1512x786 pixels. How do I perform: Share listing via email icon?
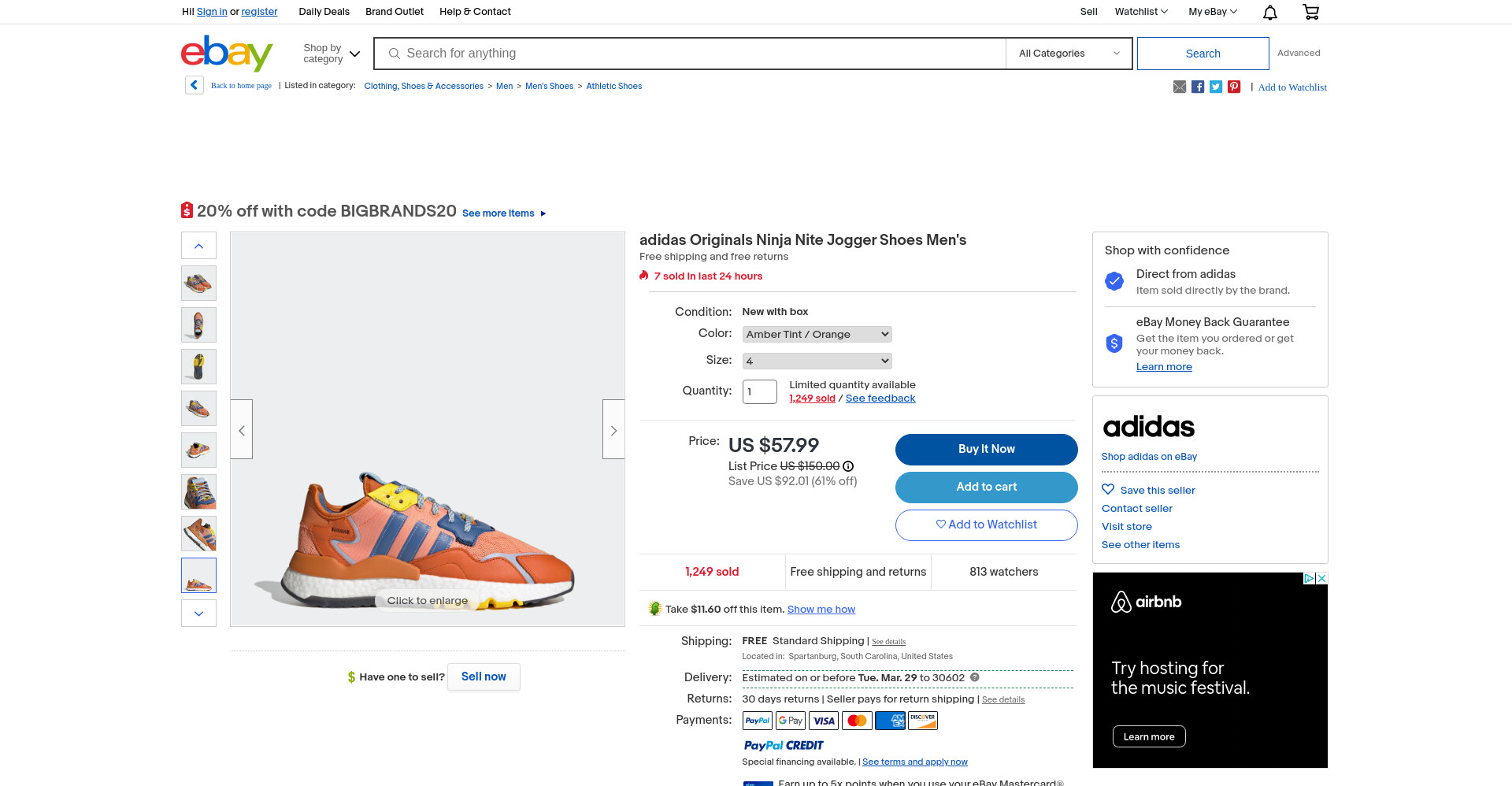[x=1180, y=87]
